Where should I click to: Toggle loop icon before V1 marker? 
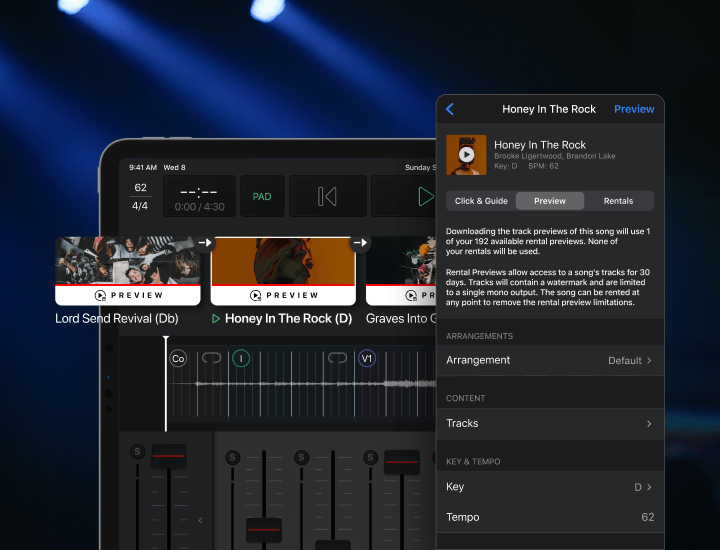[338, 358]
